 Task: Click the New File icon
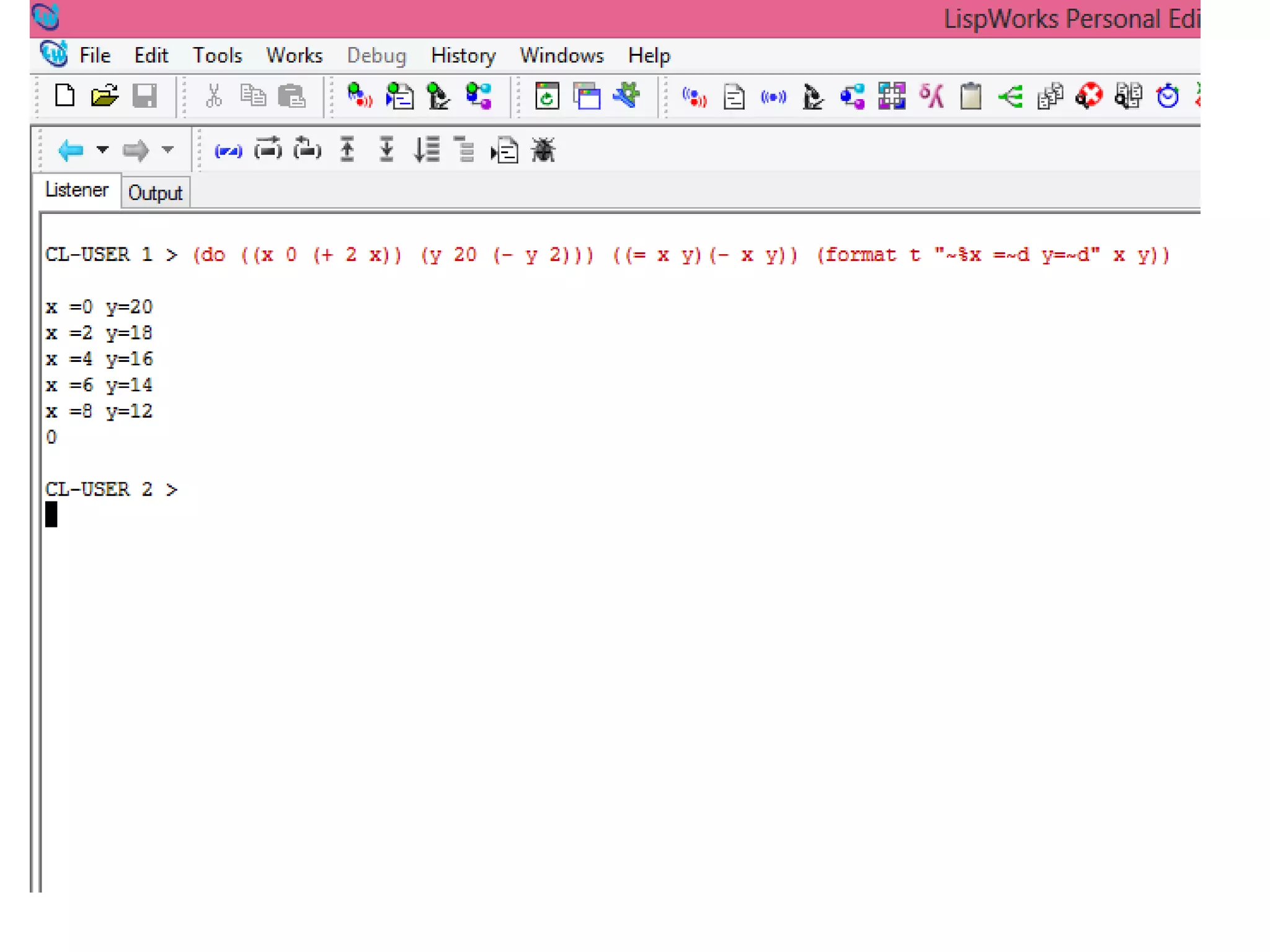pos(64,96)
